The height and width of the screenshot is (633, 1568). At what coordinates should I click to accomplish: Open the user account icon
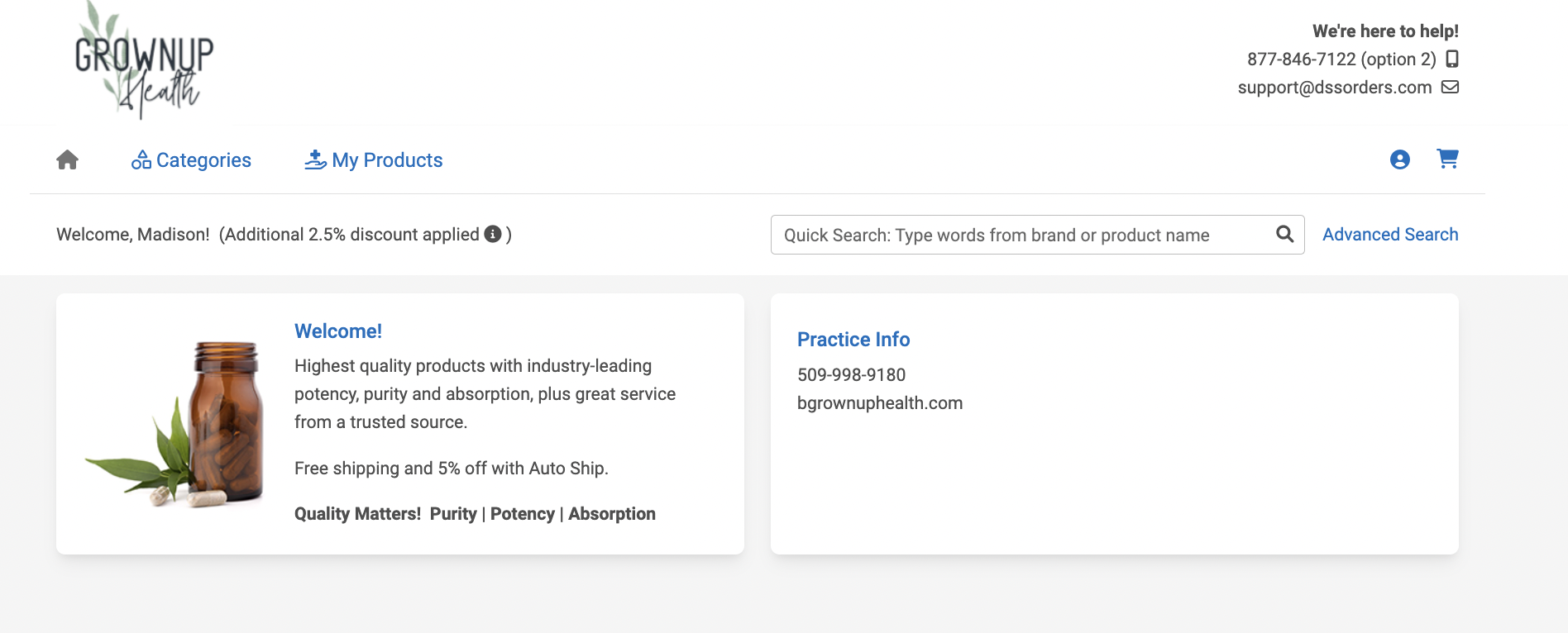tap(1400, 159)
